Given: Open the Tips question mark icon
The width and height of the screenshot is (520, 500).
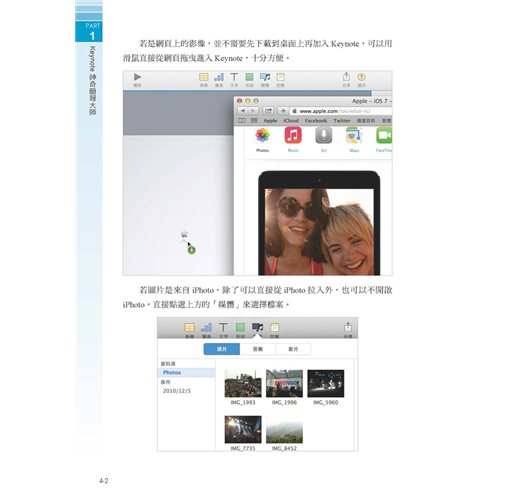Looking at the screenshot, I should (361, 77).
